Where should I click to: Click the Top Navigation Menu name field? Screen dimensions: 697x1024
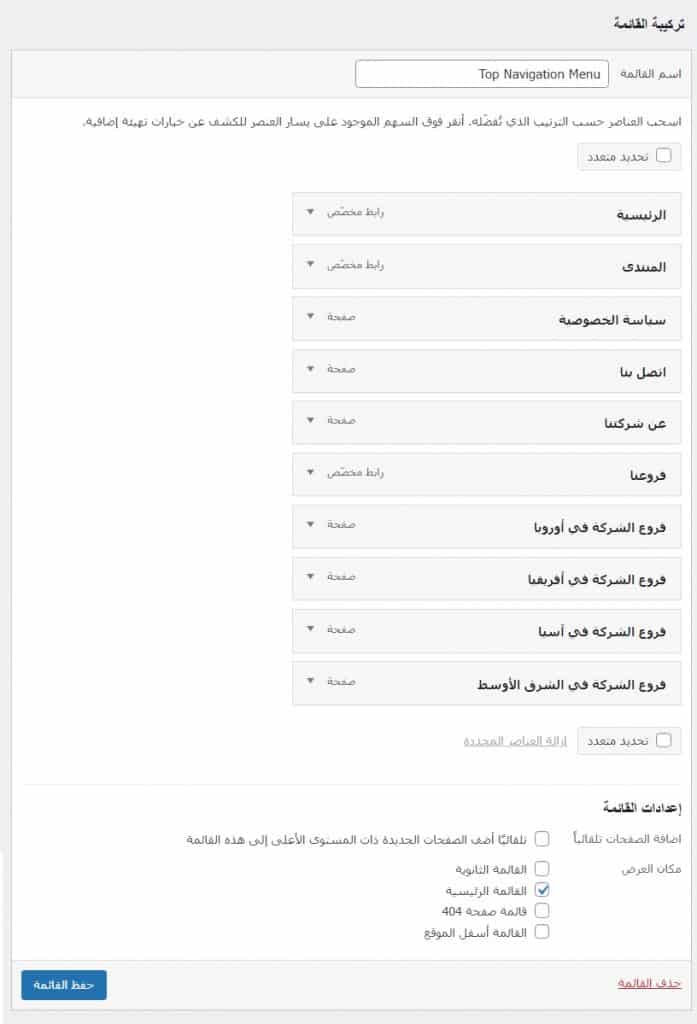tap(481, 75)
